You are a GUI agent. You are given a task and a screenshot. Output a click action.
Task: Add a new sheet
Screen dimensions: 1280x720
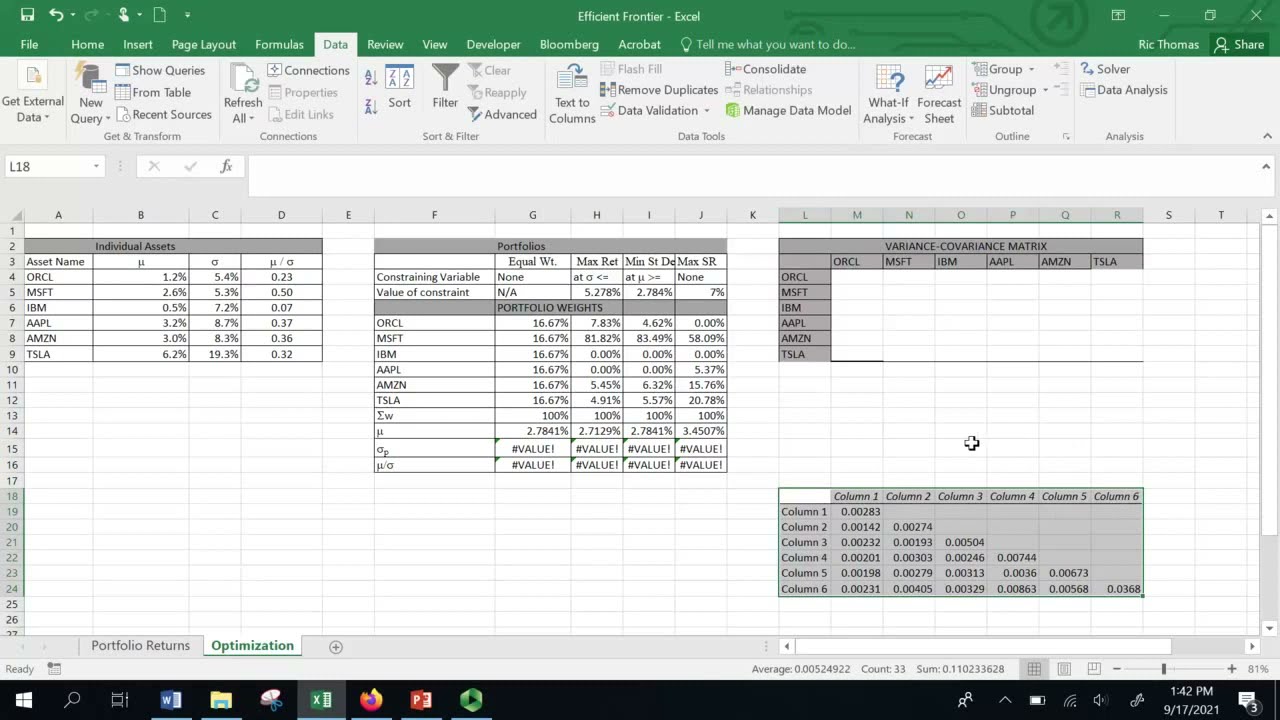coord(336,646)
